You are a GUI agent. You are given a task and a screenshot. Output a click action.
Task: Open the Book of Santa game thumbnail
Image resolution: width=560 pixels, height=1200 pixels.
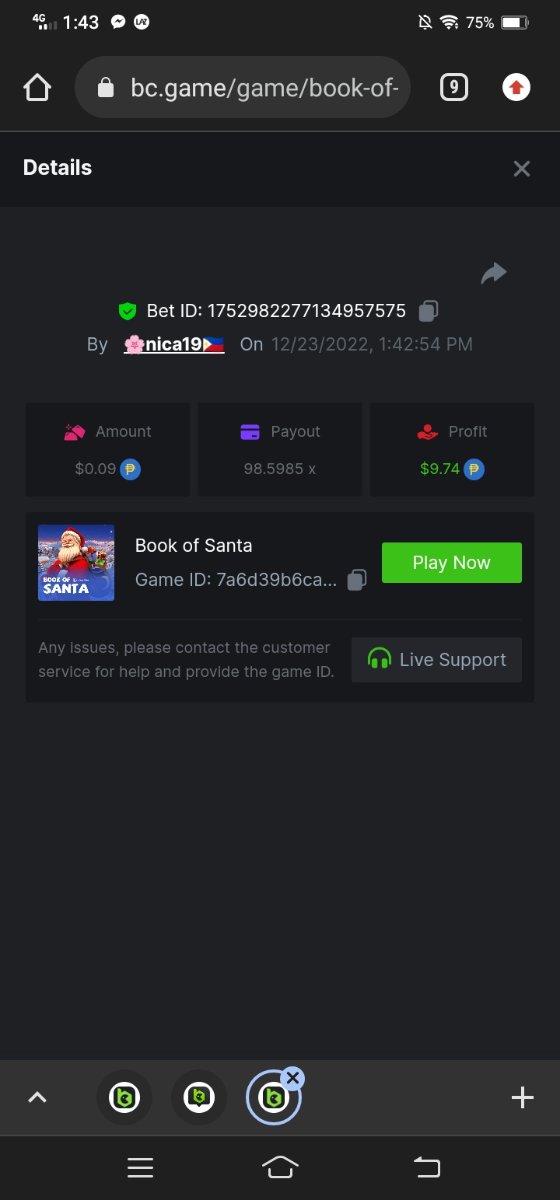click(76, 563)
